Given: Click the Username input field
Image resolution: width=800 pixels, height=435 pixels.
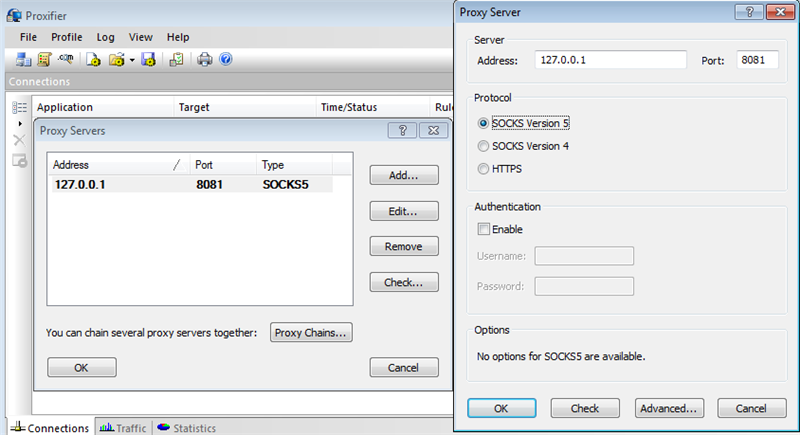Looking at the screenshot, I should [x=584, y=256].
